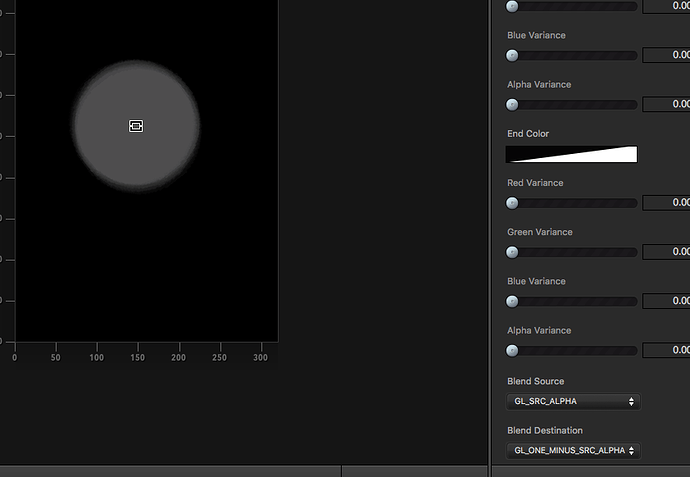The image size is (690, 477).
Task: Select the Blue Variance value field above End Color
Action: coord(666,55)
